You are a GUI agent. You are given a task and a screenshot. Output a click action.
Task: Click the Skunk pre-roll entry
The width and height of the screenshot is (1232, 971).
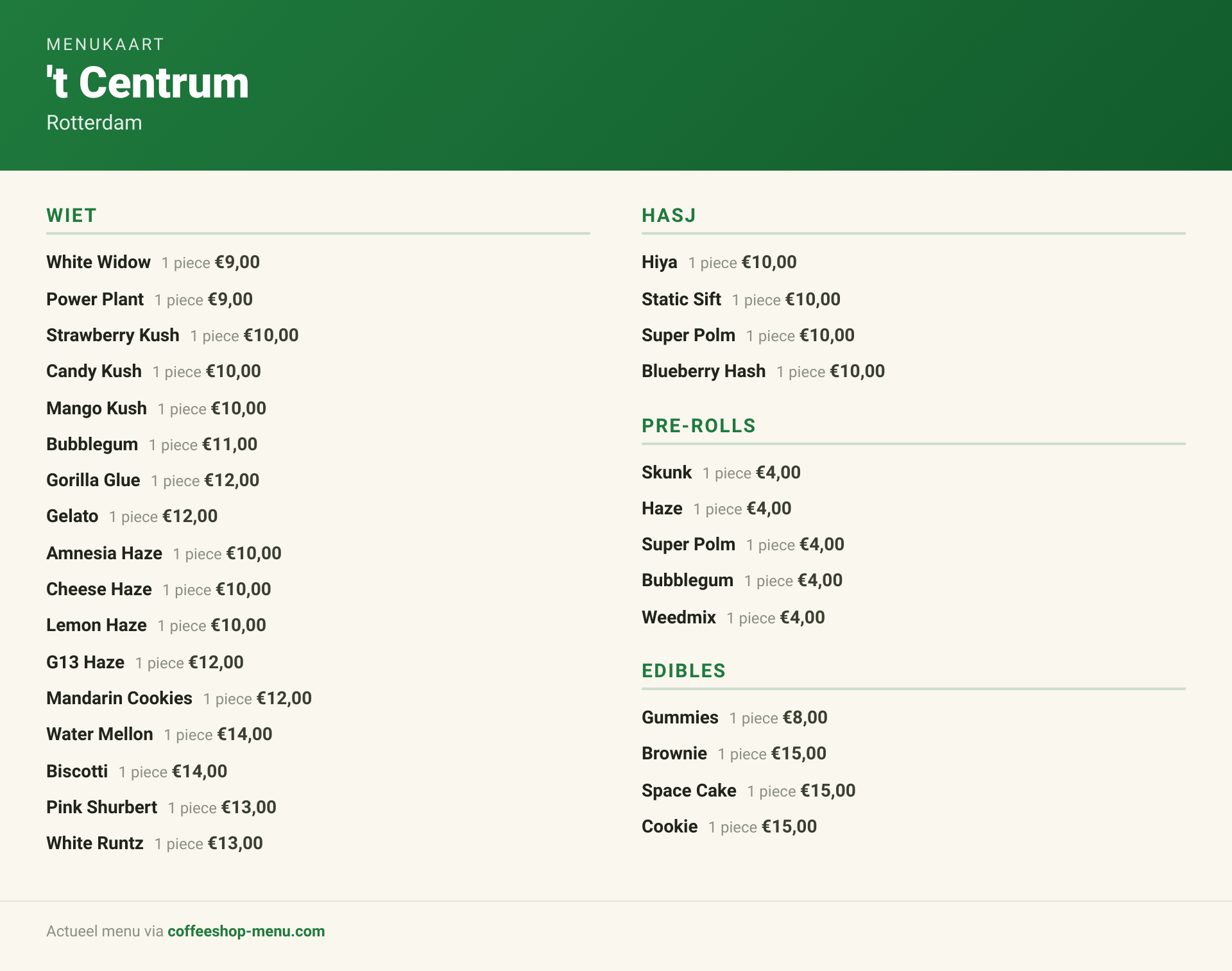[x=721, y=473]
